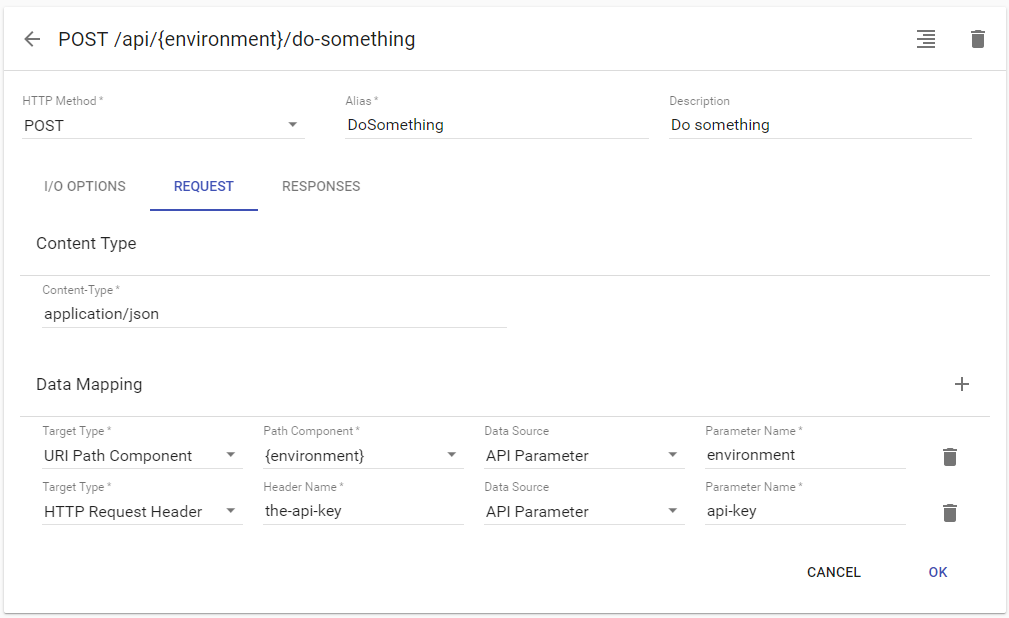
Task: Delete the environment mapping row
Action: coord(949,456)
